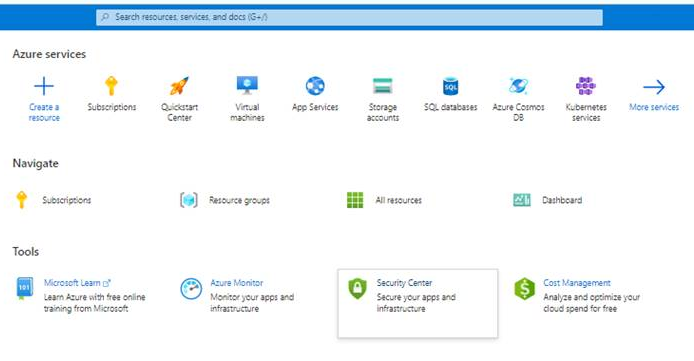Select Dashboard text under Navigate
Image resolution: width=694 pixels, height=361 pixels.
[562, 200]
